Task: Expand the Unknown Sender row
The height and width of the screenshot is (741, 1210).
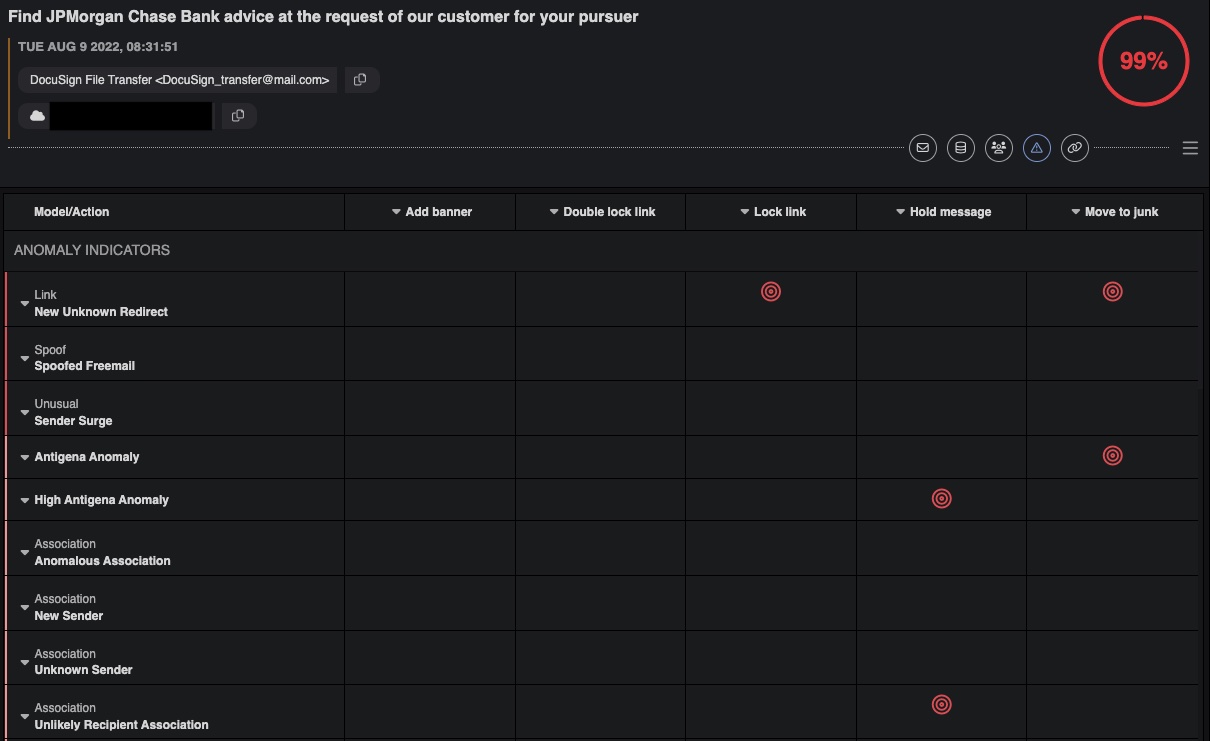Action: tap(25, 662)
